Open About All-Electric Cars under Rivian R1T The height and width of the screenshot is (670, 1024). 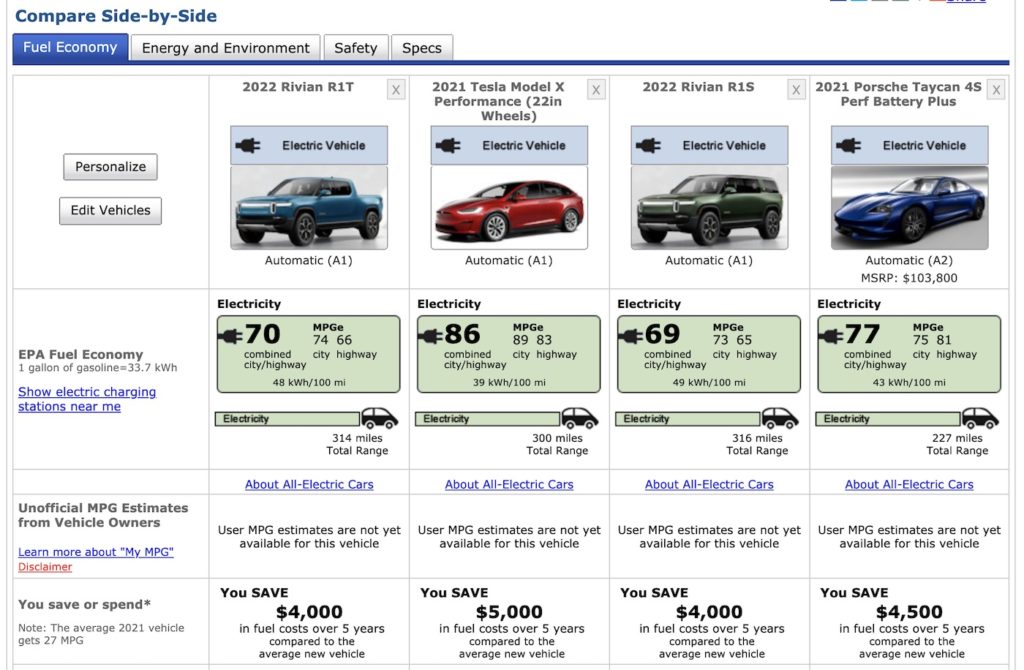309,485
